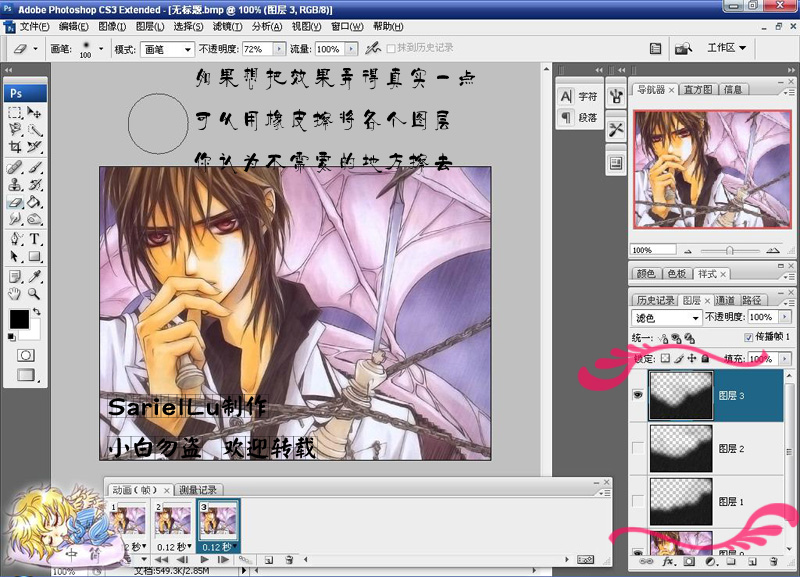The width and height of the screenshot is (800, 577).
Task: Duplicate the selected animation frame
Action: tap(269, 560)
